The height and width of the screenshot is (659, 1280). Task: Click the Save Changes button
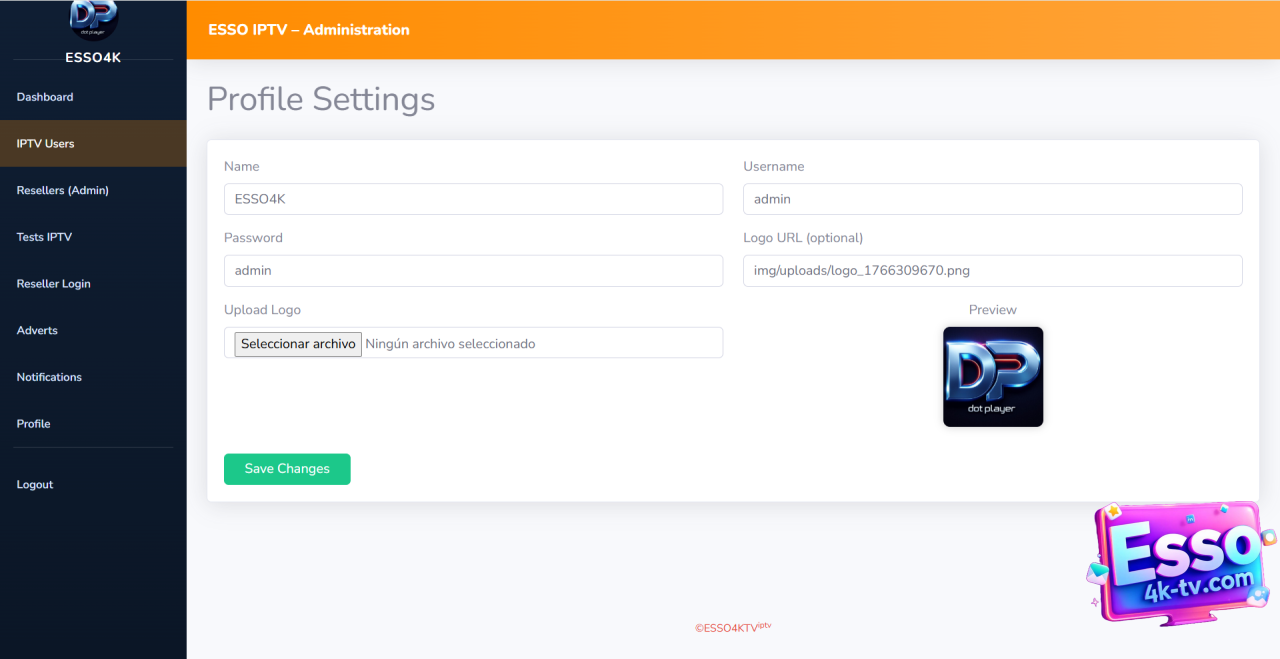(x=287, y=469)
